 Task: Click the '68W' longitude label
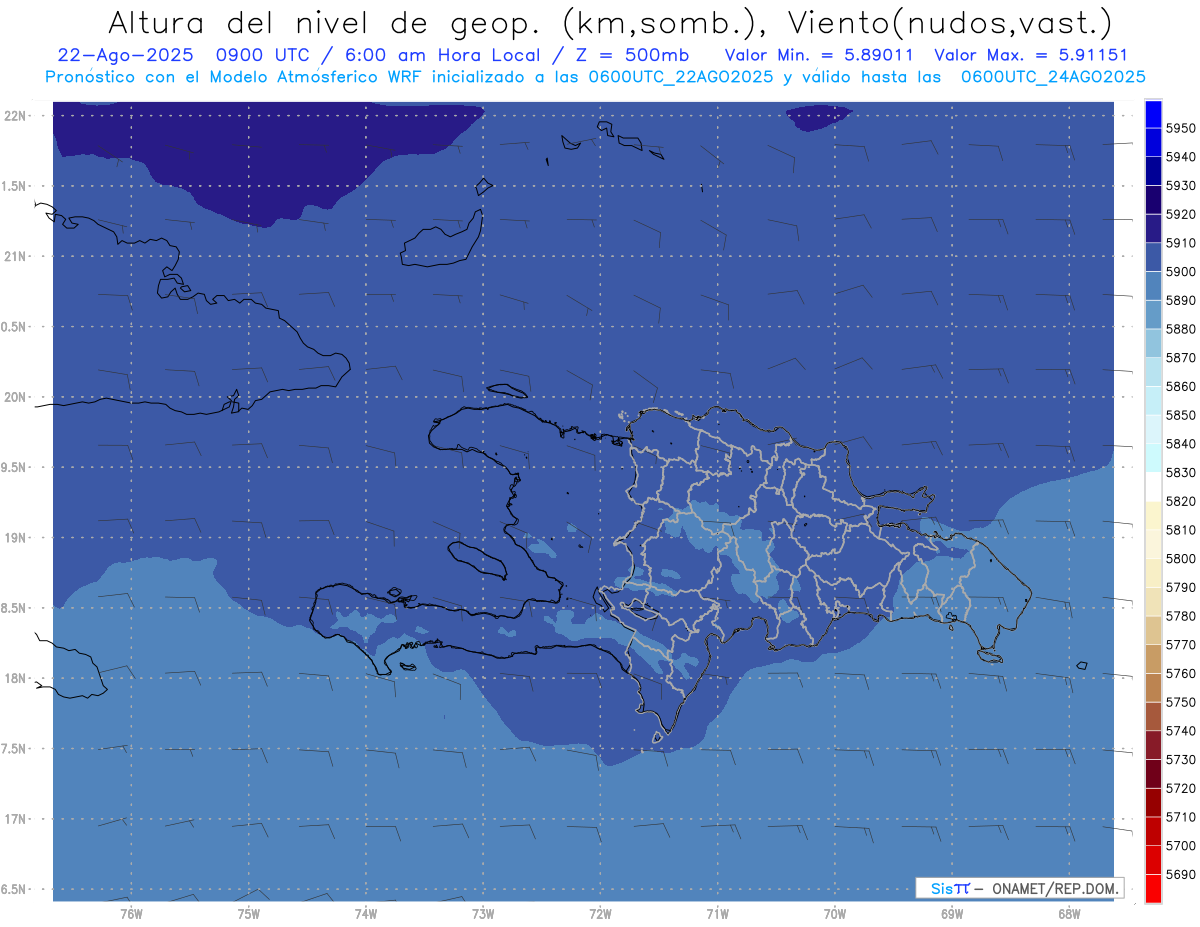coord(1069,914)
